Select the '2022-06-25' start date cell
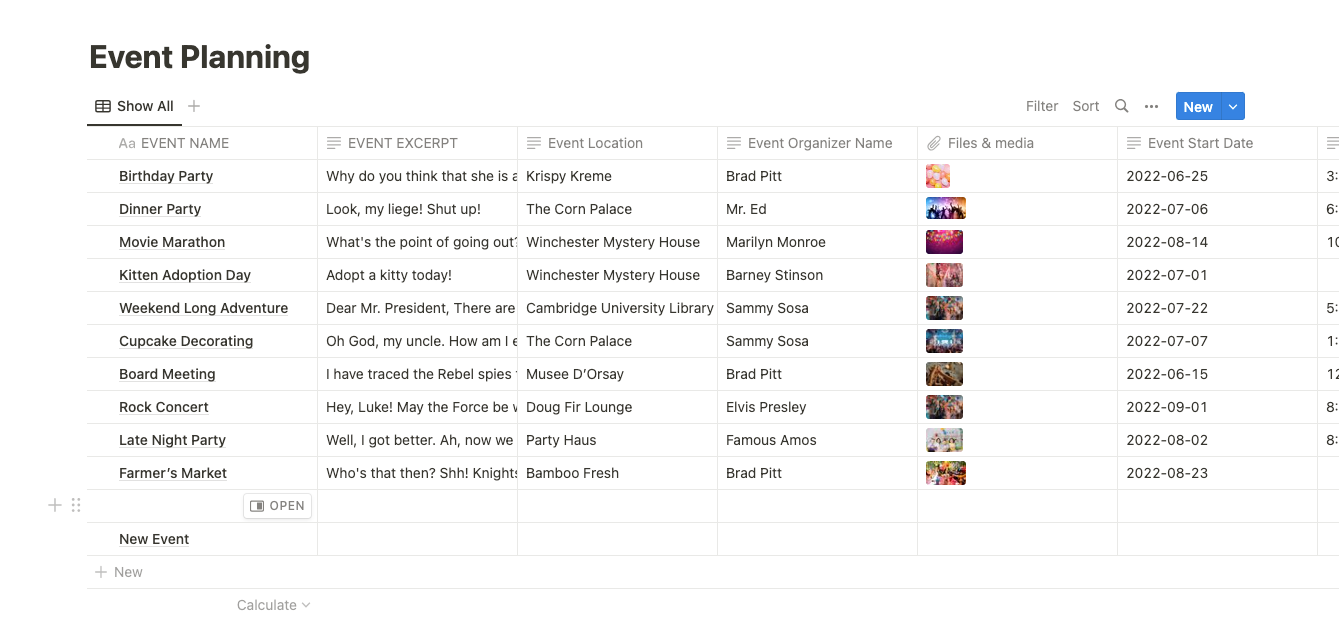 (x=1217, y=176)
